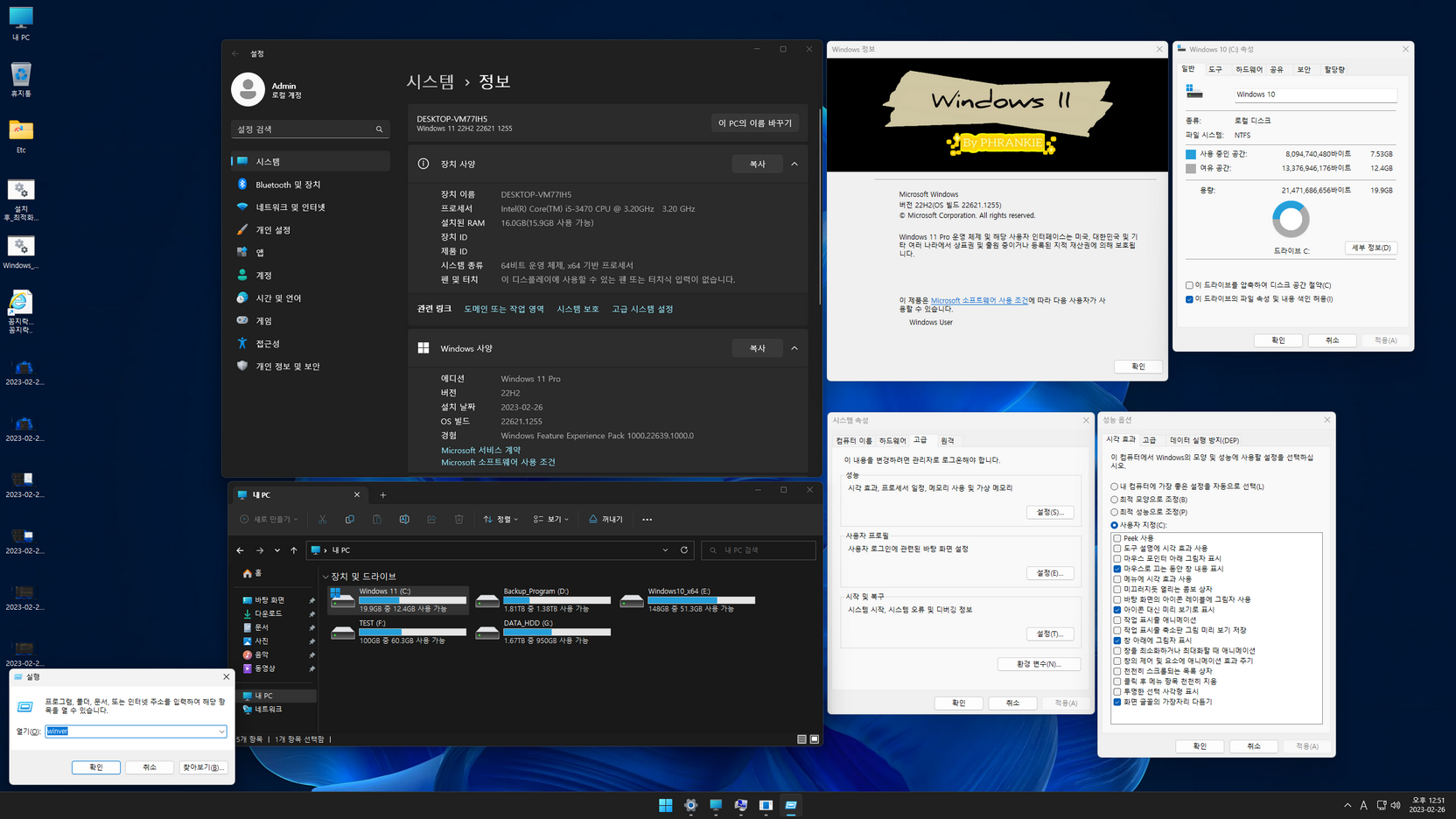Click 환경 변수(N)... button
1456x819 pixels.
1039,664
